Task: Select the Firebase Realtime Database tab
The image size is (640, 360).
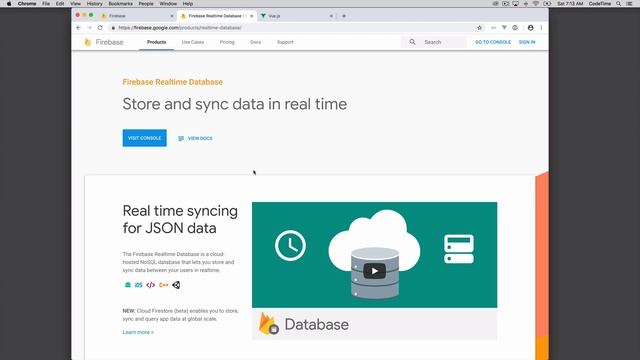Action: click(x=217, y=16)
